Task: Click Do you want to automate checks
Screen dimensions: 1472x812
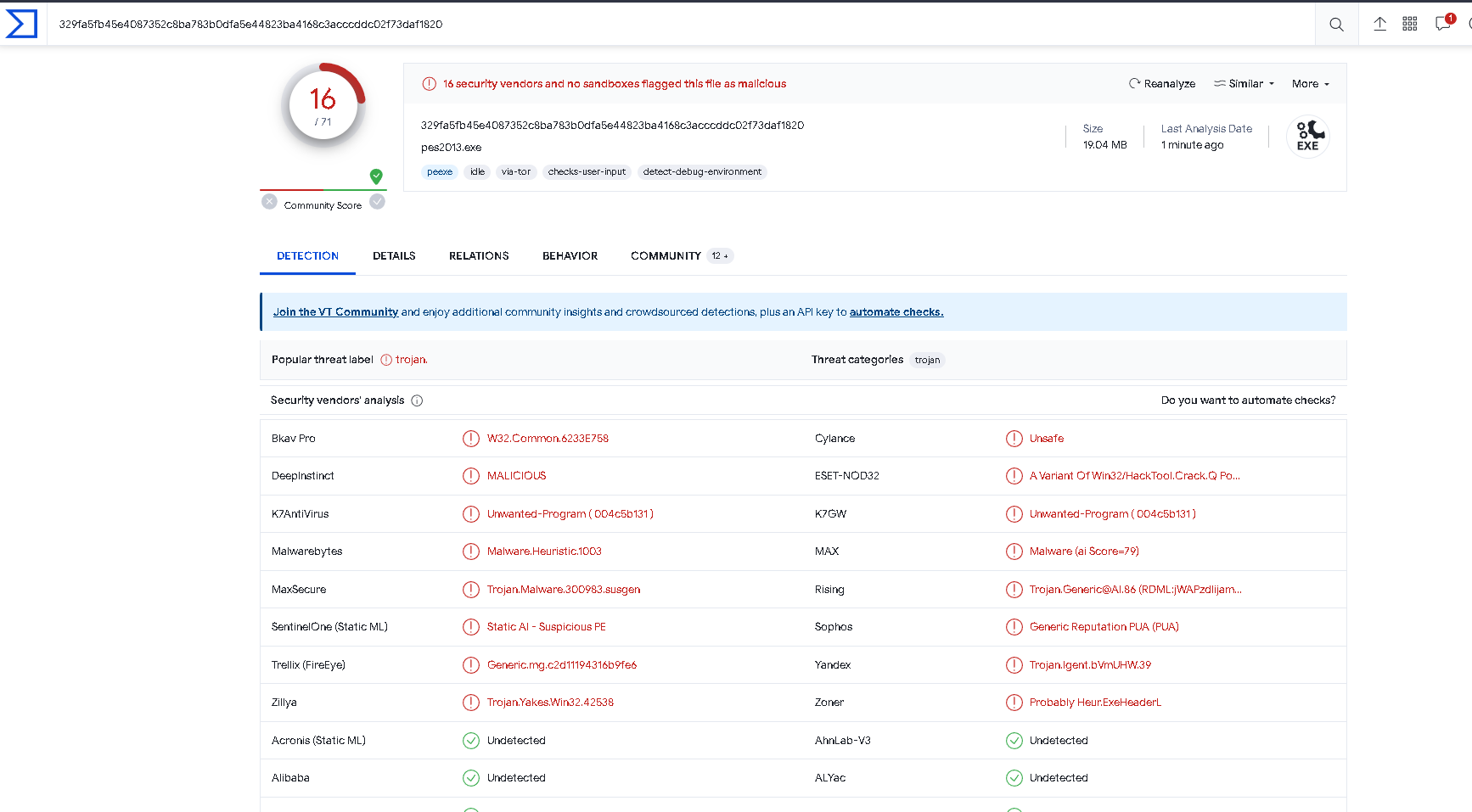Action: 1248,400
